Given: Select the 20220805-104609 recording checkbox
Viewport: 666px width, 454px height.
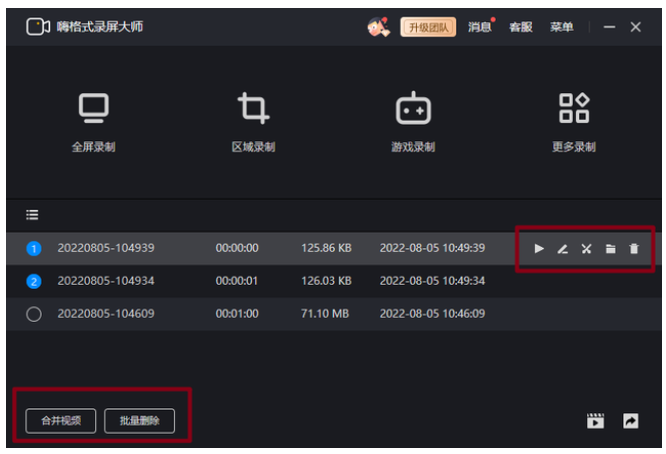Looking at the screenshot, I should [x=33, y=314].
